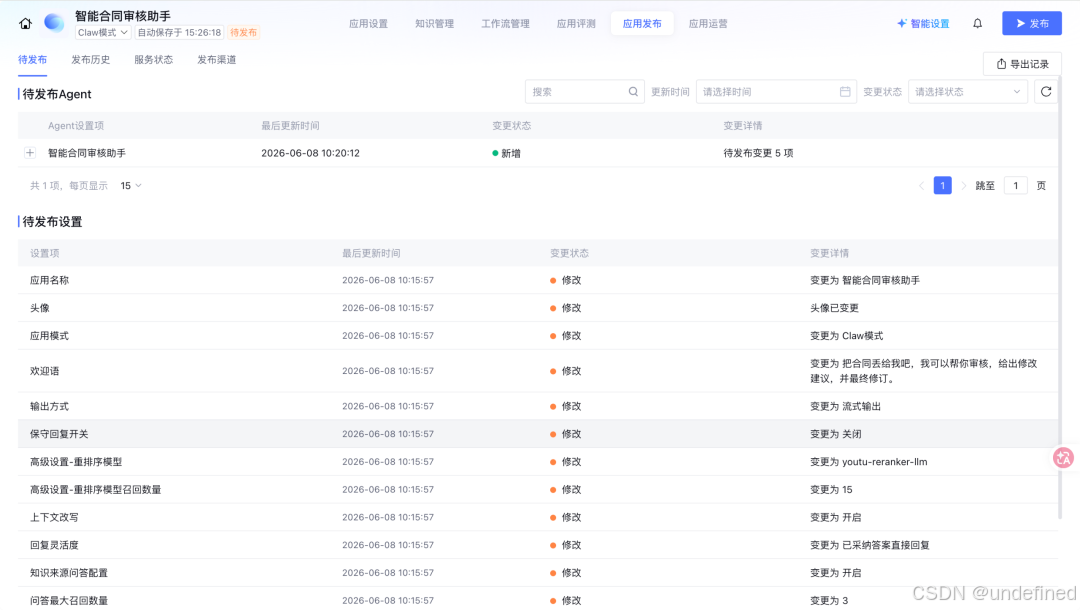Image resolution: width=1080 pixels, height=610 pixels.
Task: Click the search magnifier icon
Action: [x=633, y=92]
